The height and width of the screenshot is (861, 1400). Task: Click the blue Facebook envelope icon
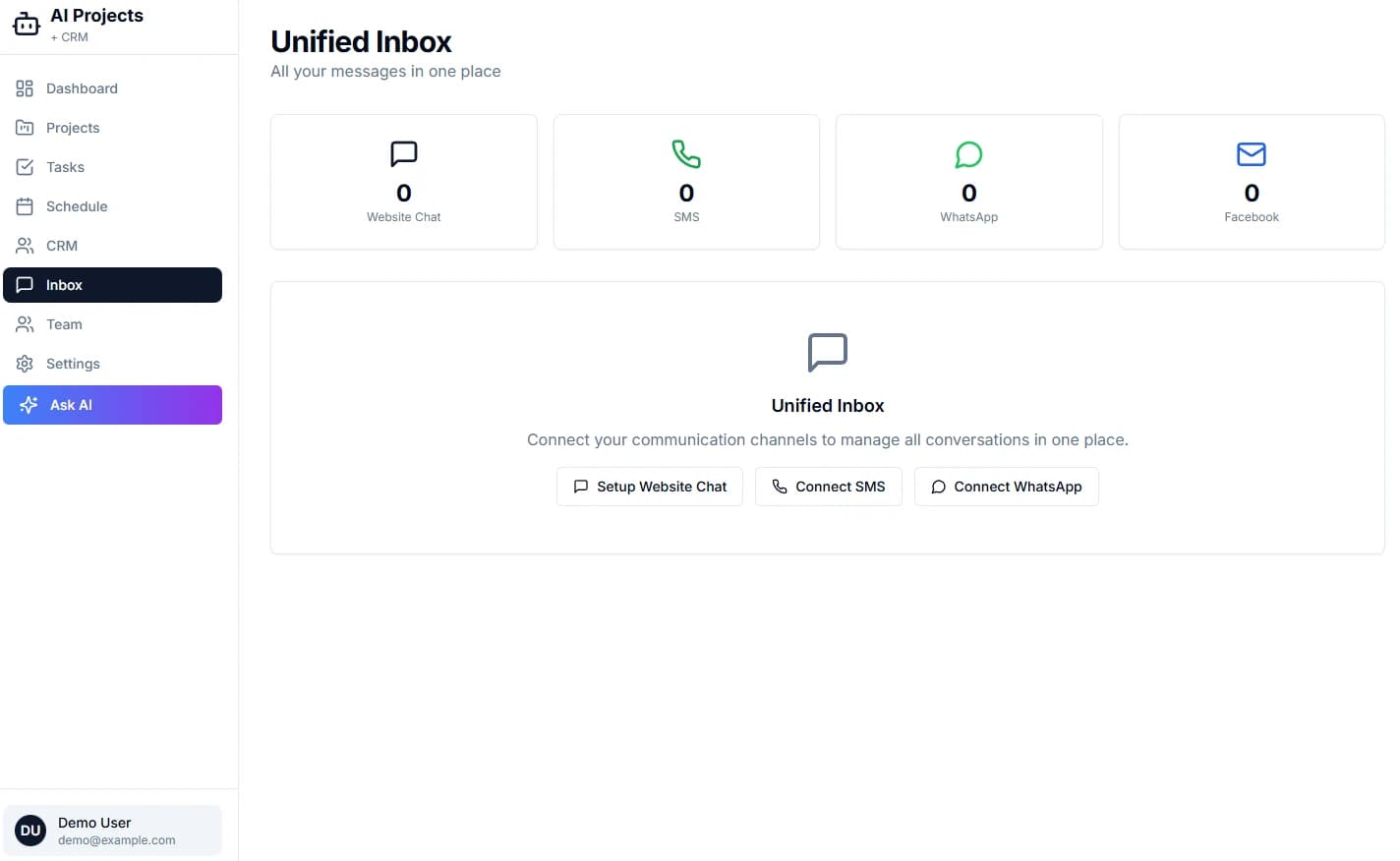[x=1251, y=153]
